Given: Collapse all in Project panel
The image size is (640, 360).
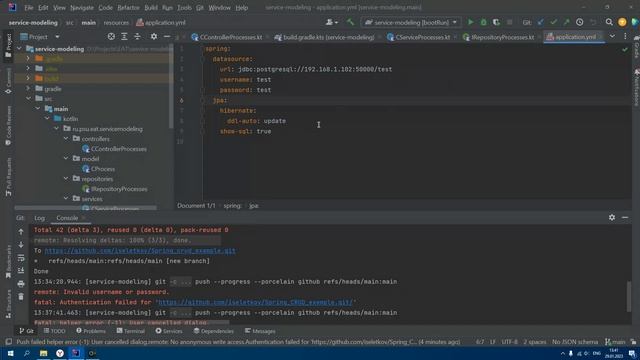Looking at the screenshot, I should (x=137, y=37).
